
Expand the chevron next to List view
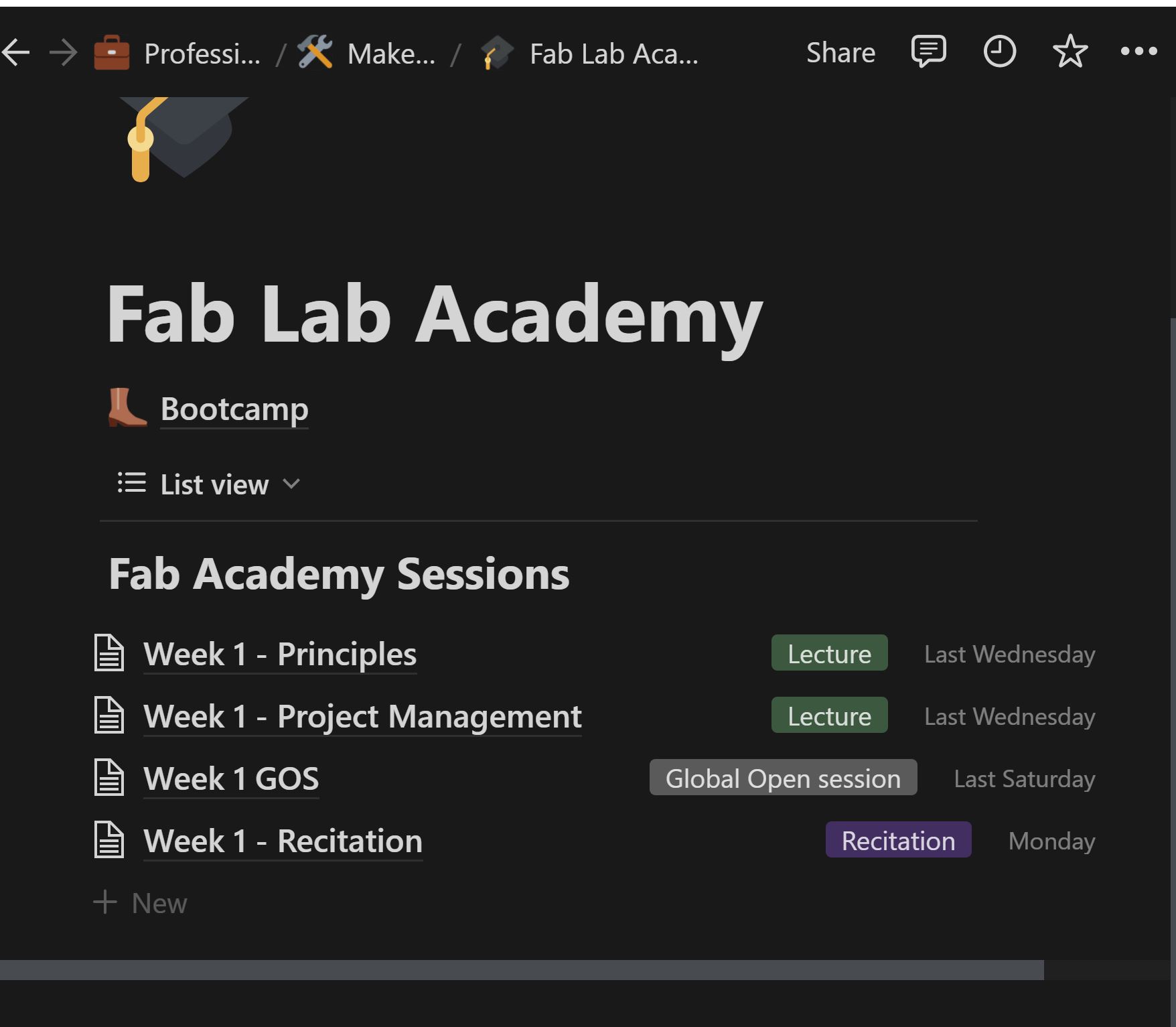[291, 484]
